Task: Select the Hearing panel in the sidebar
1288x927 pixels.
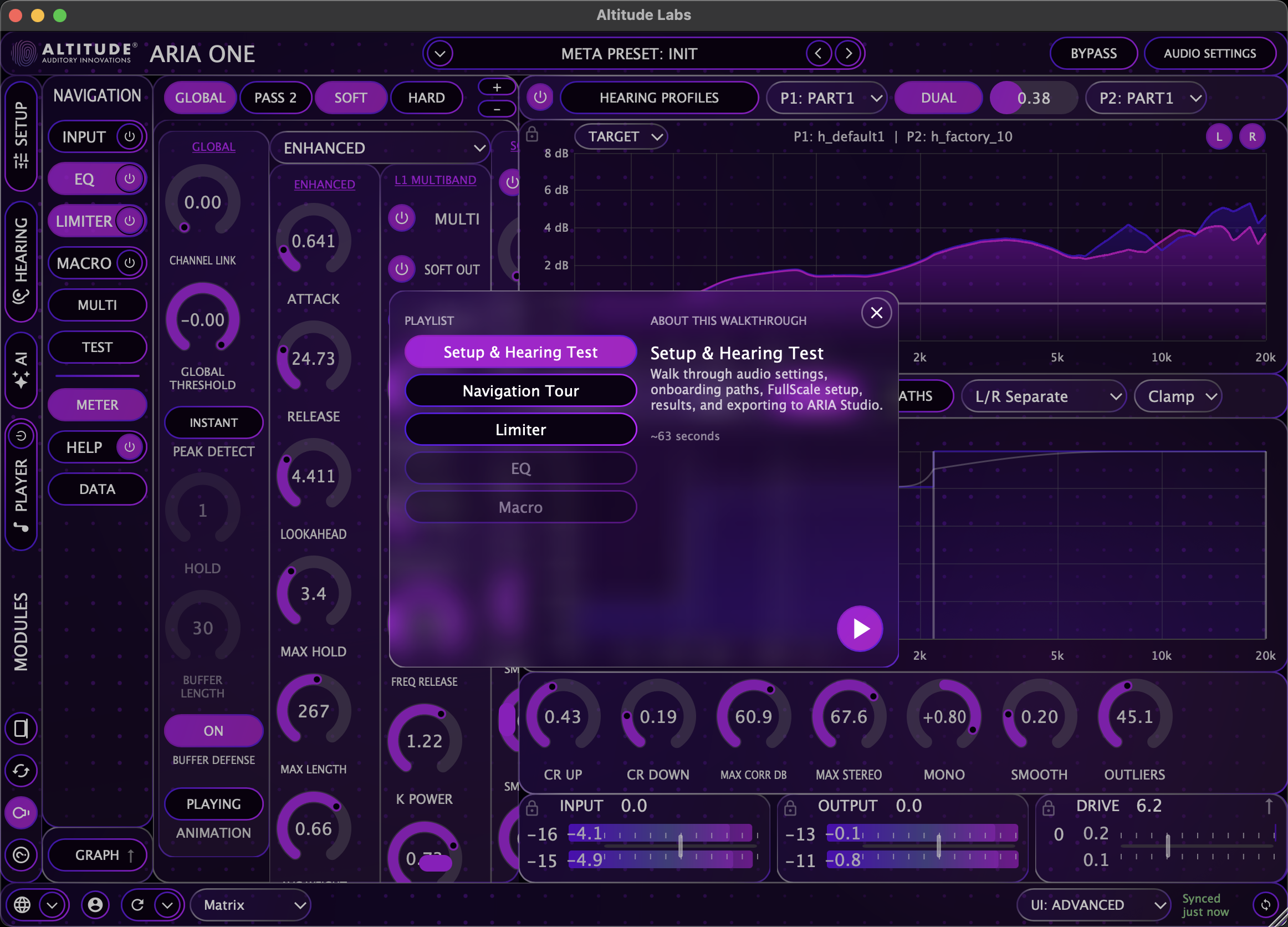Action: 21,261
